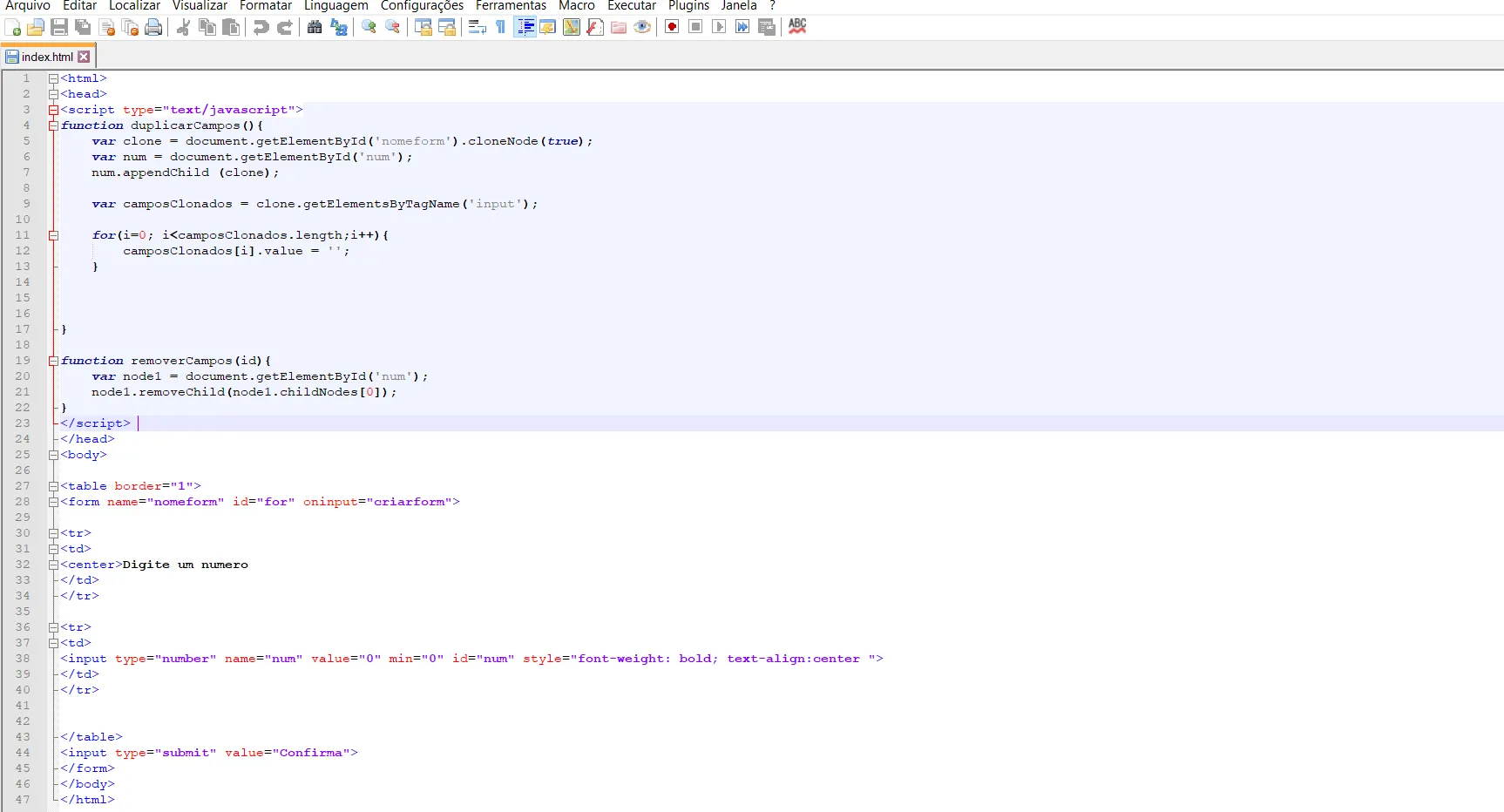Toggle show all characters pilcrow button

coord(501,28)
